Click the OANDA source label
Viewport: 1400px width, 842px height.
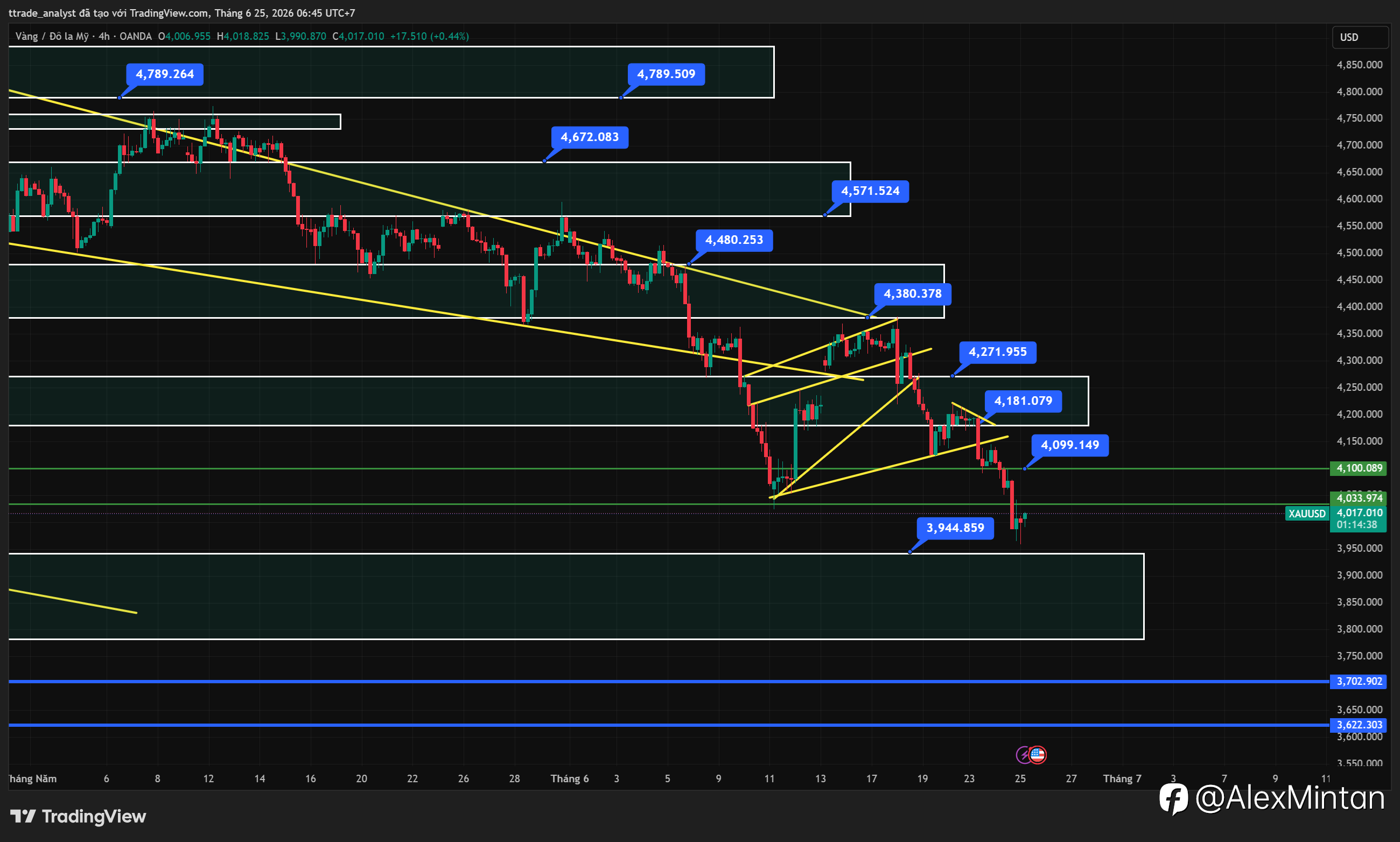[x=136, y=36]
